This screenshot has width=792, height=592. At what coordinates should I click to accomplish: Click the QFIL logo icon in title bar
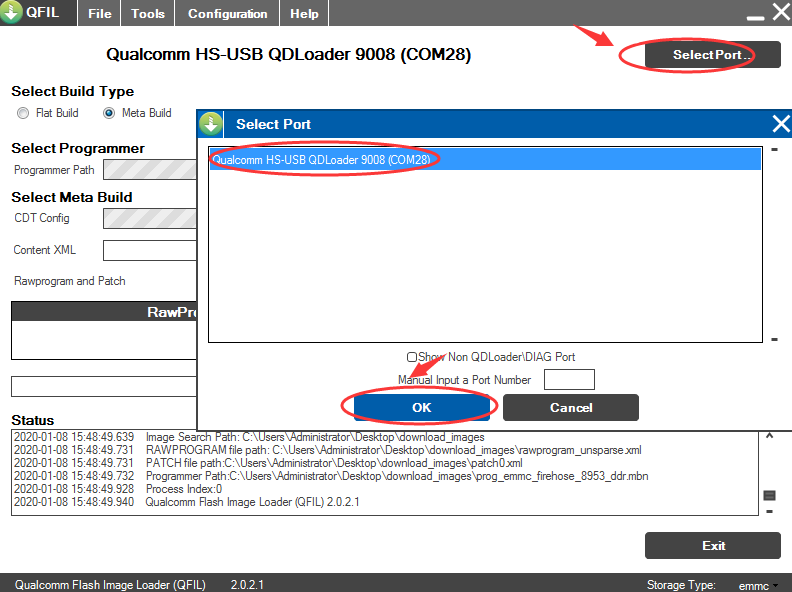click(x=11, y=12)
